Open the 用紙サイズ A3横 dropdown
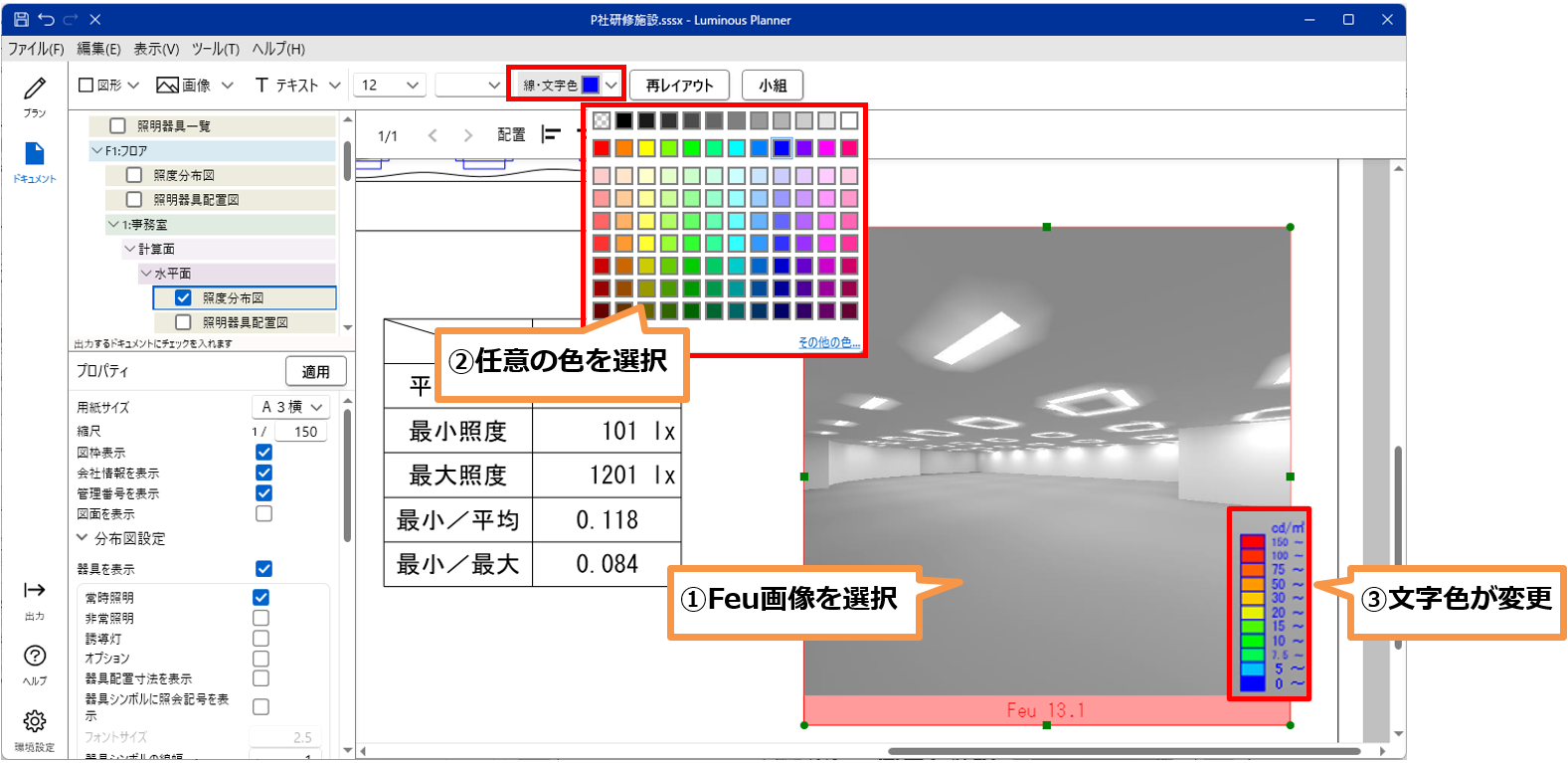This screenshot has width=1568, height=763. coord(290,407)
